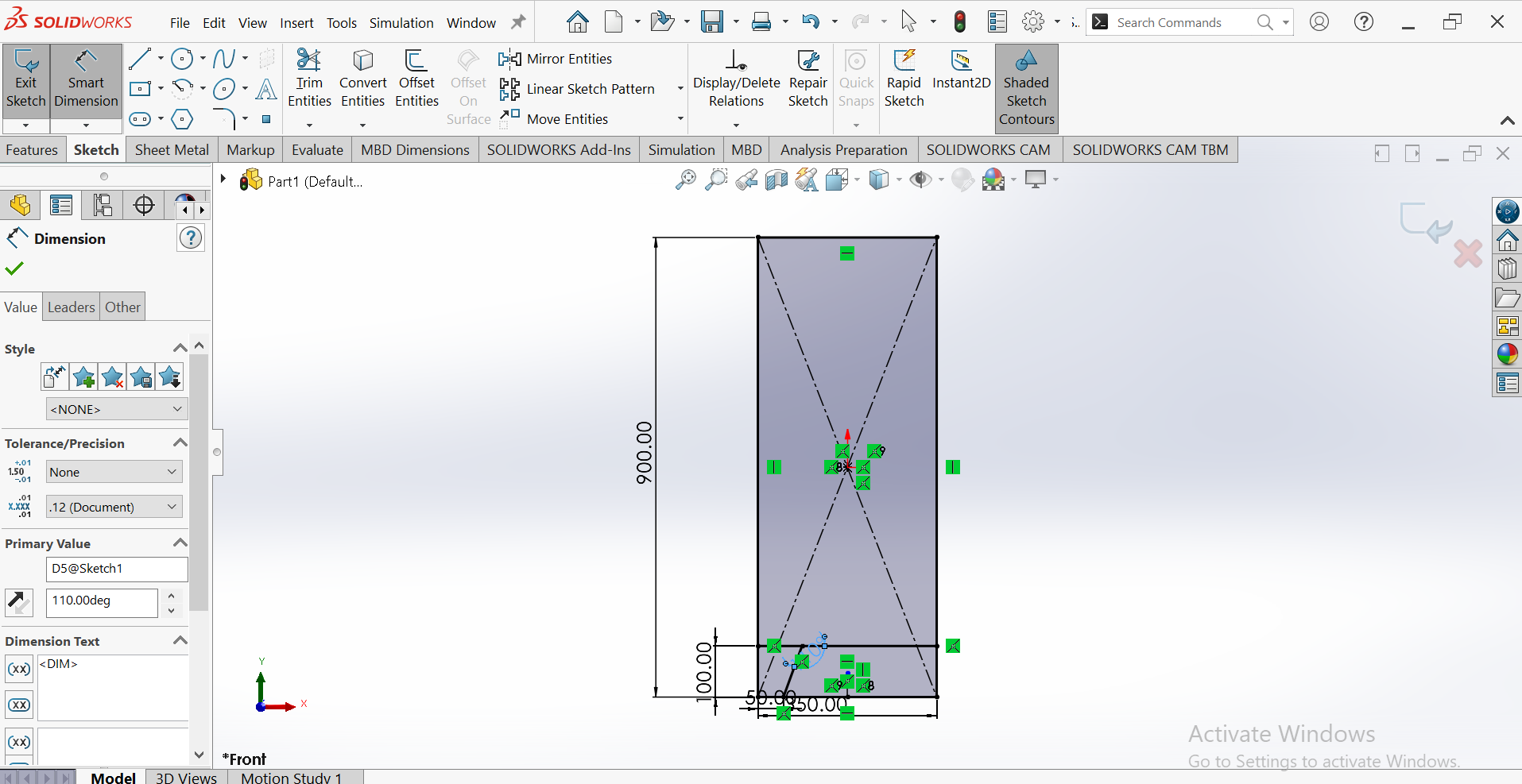Click Linear Sketch Pattern tool
This screenshot has height=784, width=1522.
point(577,89)
